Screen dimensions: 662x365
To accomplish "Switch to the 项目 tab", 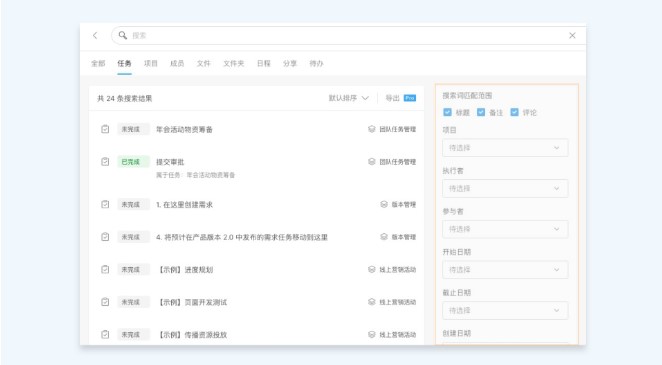I will (x=151, y=63).
